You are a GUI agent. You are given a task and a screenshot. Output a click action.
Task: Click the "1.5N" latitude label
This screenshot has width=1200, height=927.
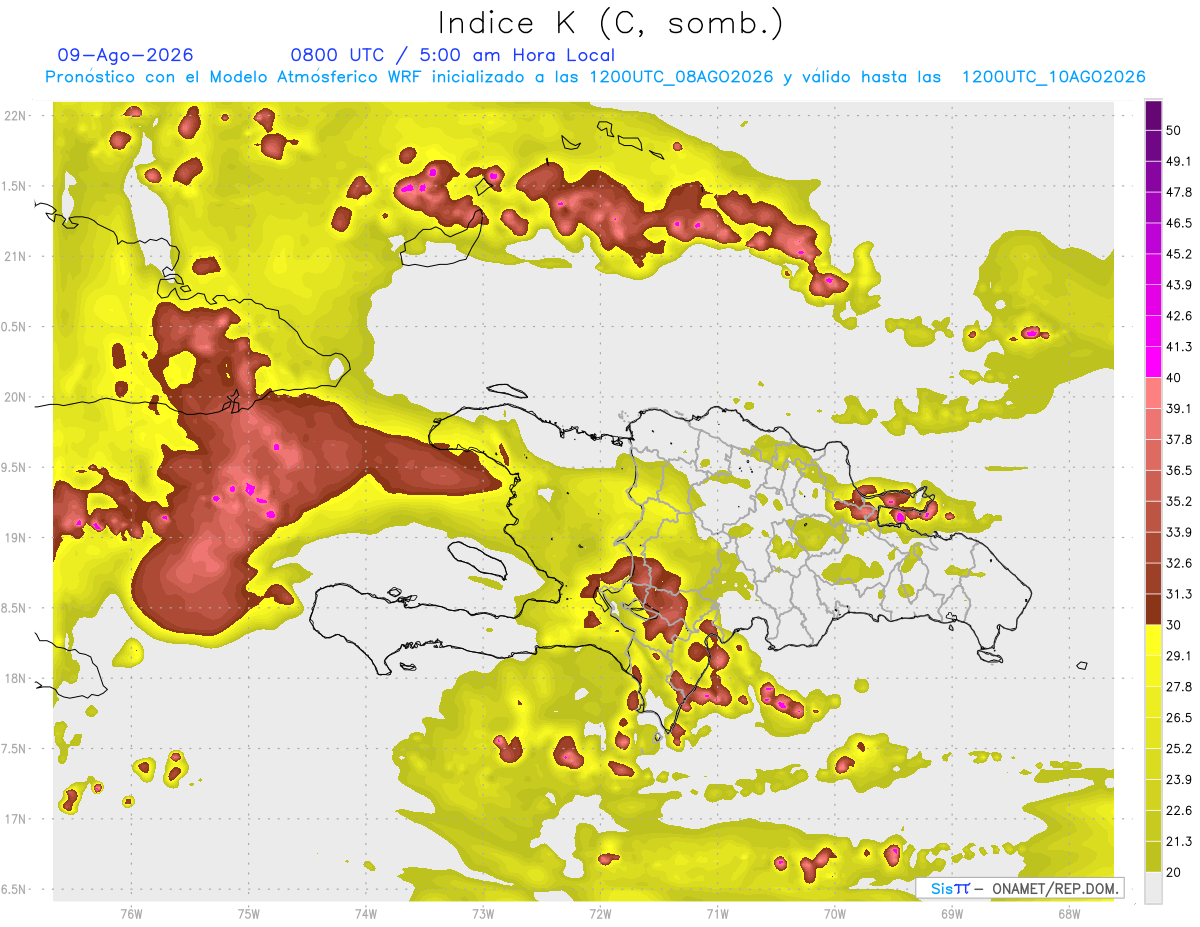point(13,186)
